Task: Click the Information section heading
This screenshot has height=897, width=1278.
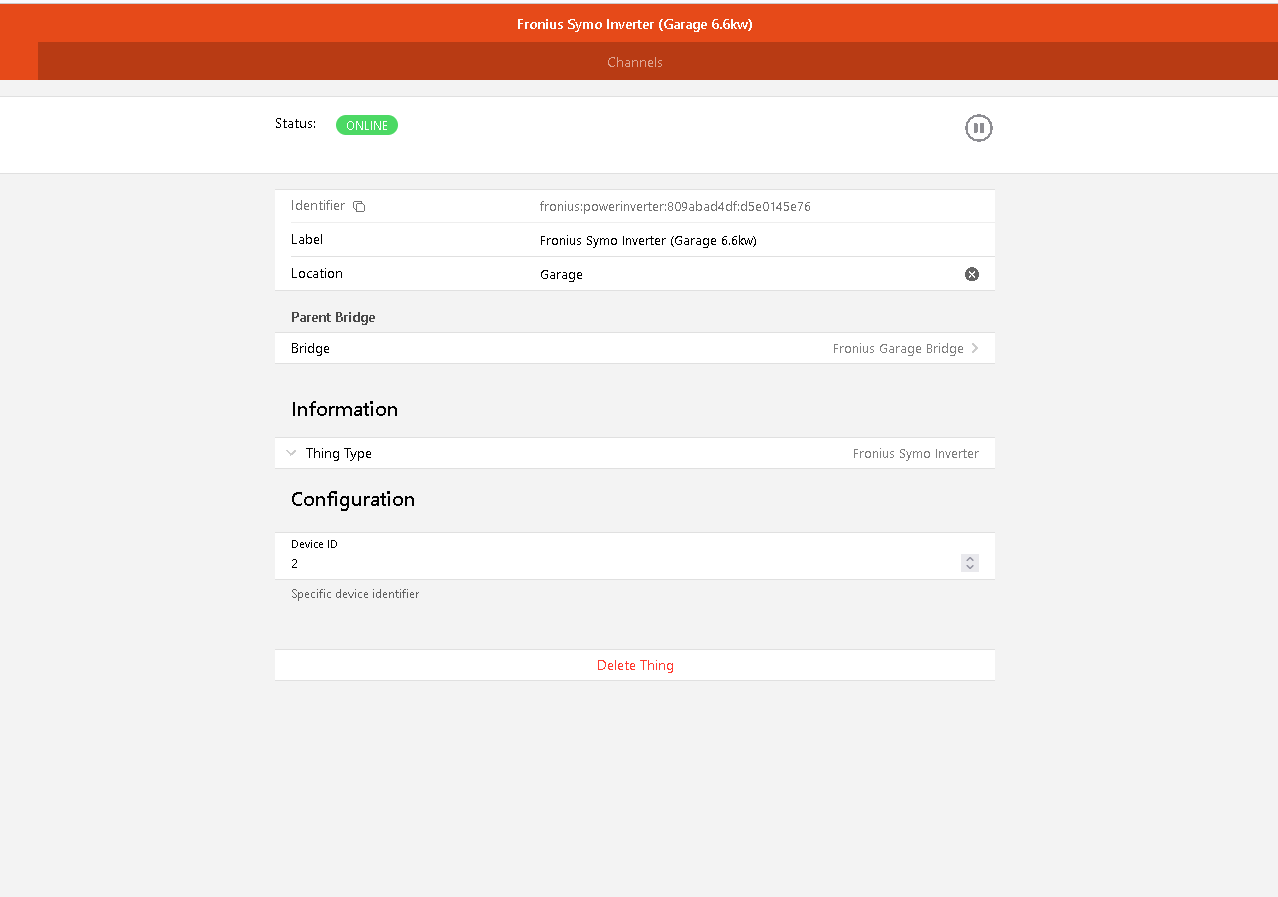Action: (x=344, y=409)
